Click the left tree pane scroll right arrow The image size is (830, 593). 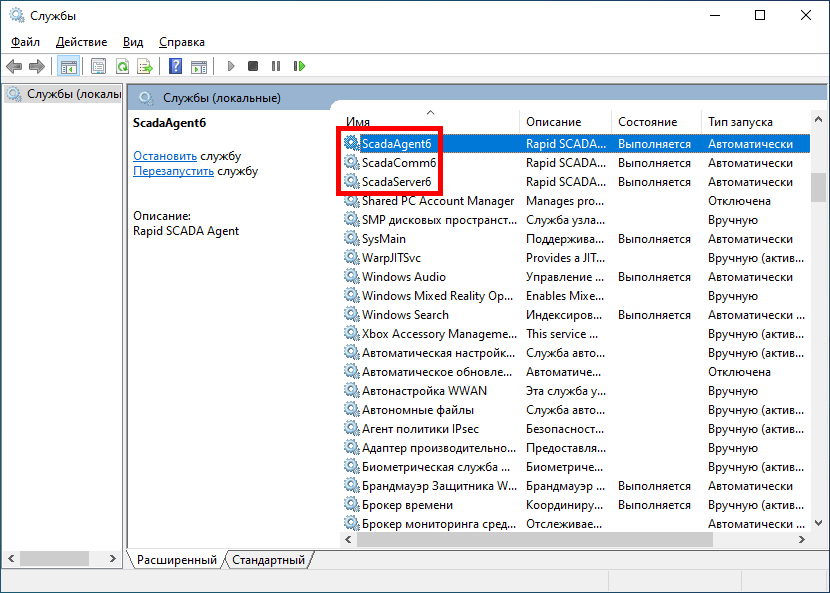(x=112, y=558)
